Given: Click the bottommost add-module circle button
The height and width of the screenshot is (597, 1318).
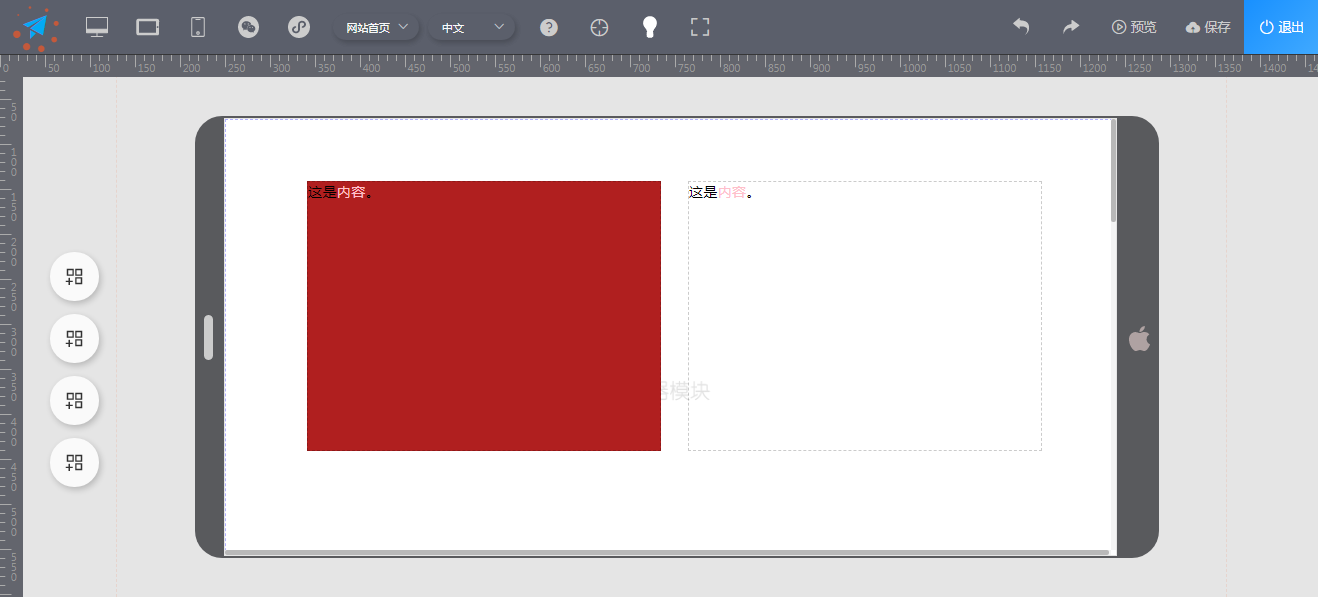Looking at the screenshot, I should click(x=74, y=463).
